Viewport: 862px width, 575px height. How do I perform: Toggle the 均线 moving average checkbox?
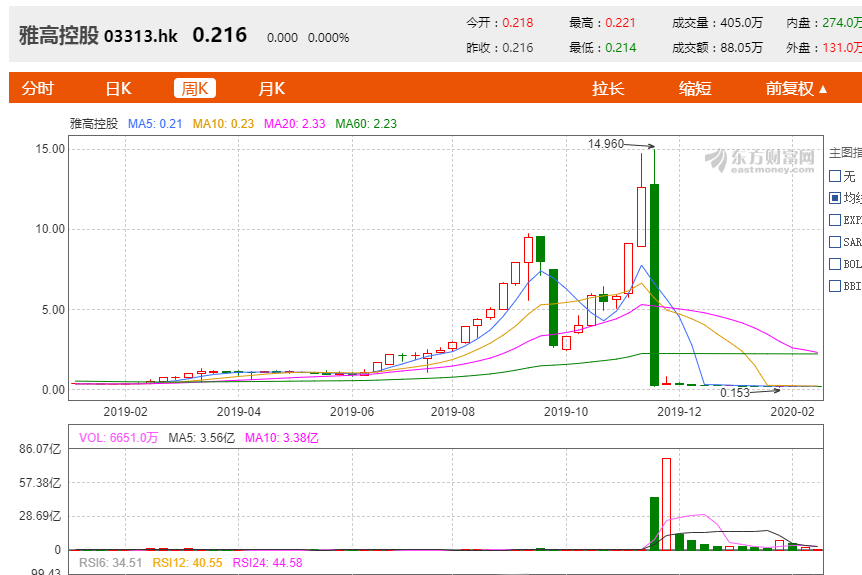pyautogui.click(x=835, y=198)
